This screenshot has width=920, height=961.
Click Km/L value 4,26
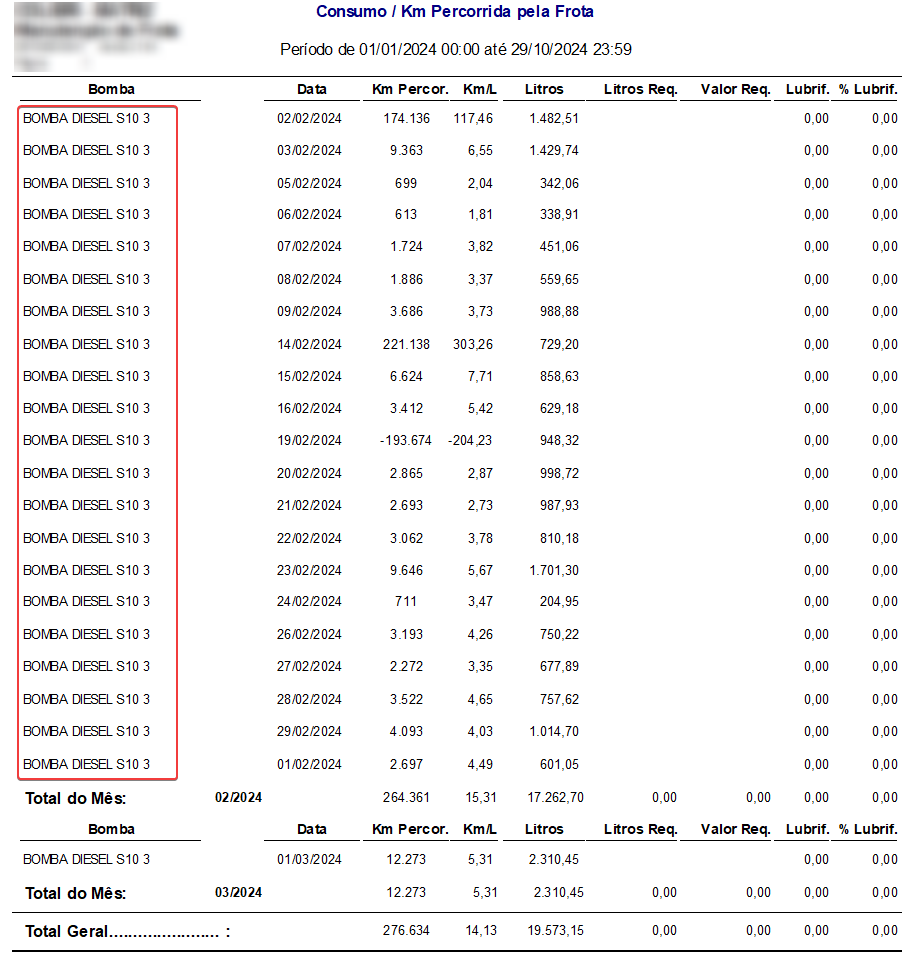pos(480,635)
